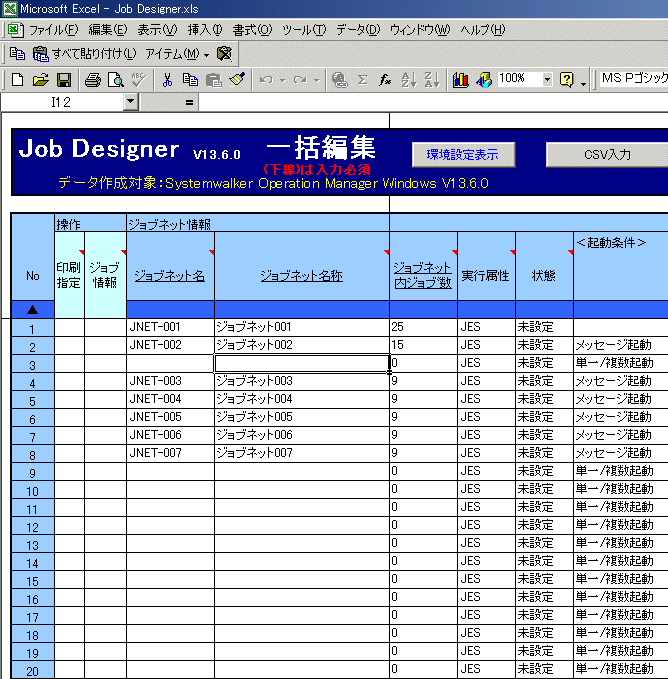Open the Name Box dropdown arrow
Viewport: 668px width, 679px height.
tap(130, 102)
